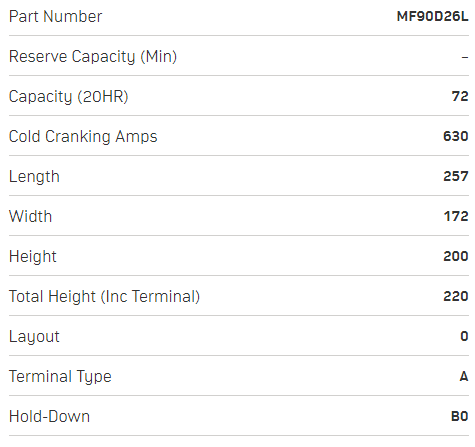
Task: Select the width value 172
Action: [456, 216]
